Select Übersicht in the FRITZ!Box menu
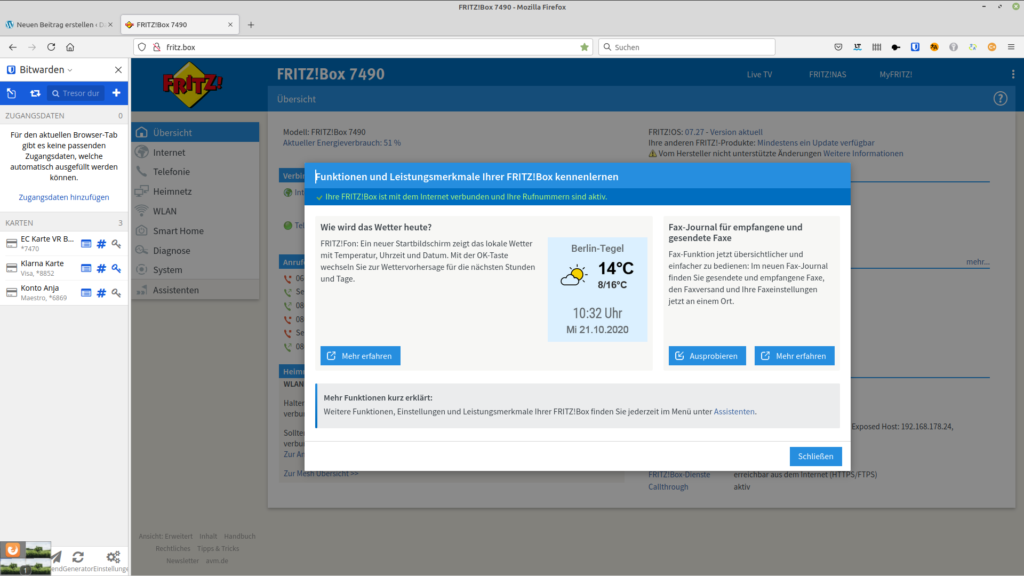The width and height of the screenshot is (1024, 576). [x=195, y=133]
